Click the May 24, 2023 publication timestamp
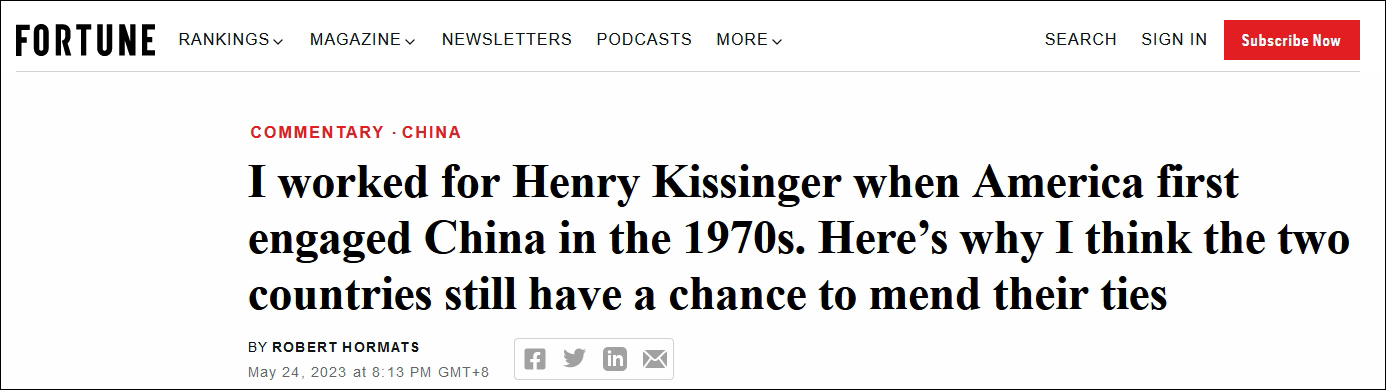 point(368,371)
